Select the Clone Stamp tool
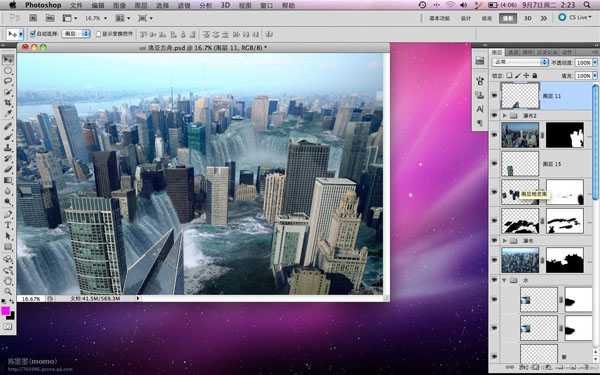Image resolution: width=600 pixels, height=375 pixels. (x=8, y=148)
